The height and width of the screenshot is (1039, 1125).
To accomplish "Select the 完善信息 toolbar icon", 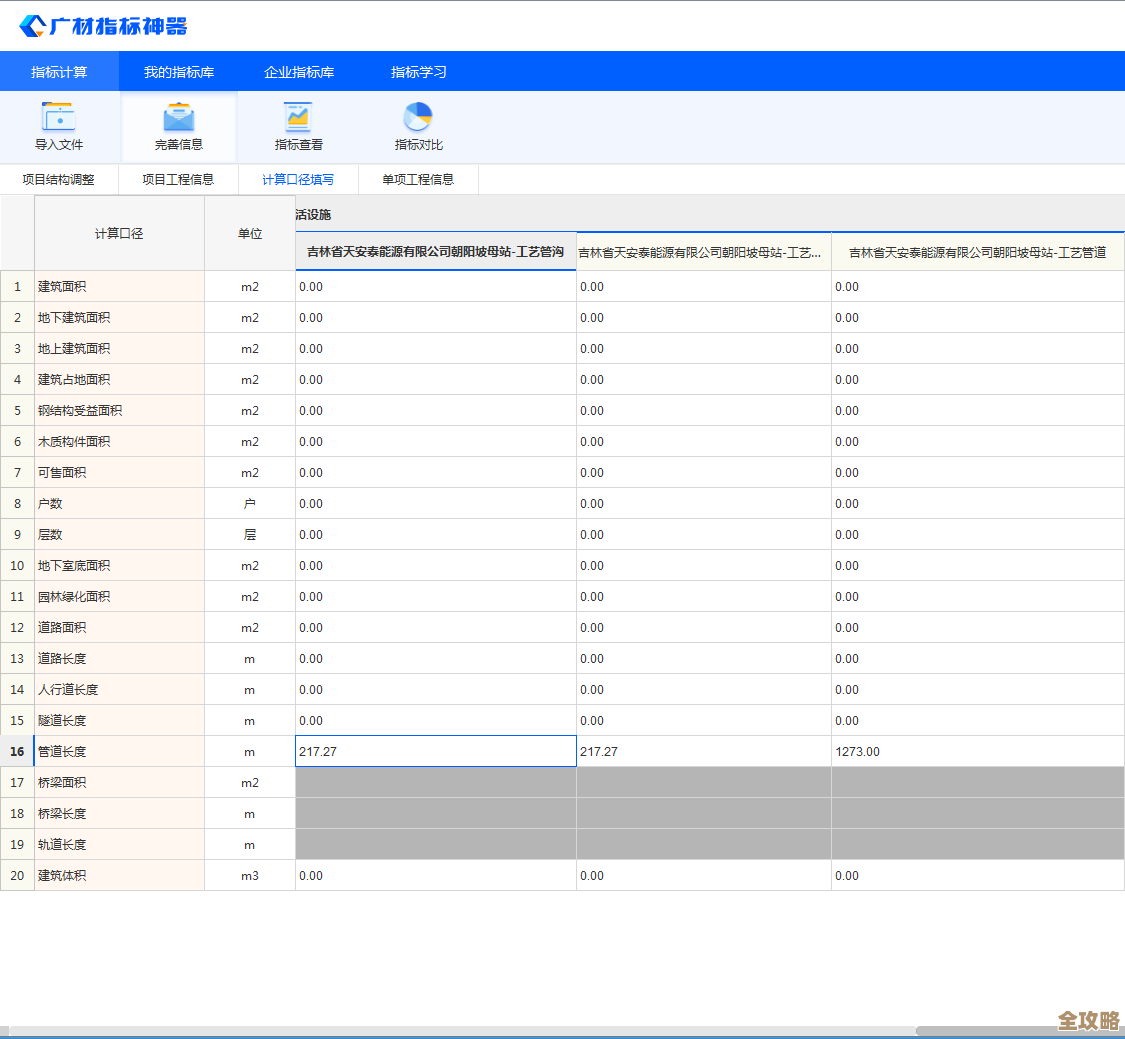I will tap(178, 126).
